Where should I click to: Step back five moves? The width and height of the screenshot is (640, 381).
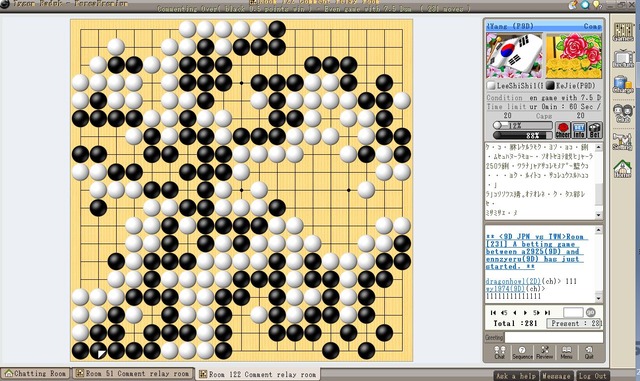504,312
